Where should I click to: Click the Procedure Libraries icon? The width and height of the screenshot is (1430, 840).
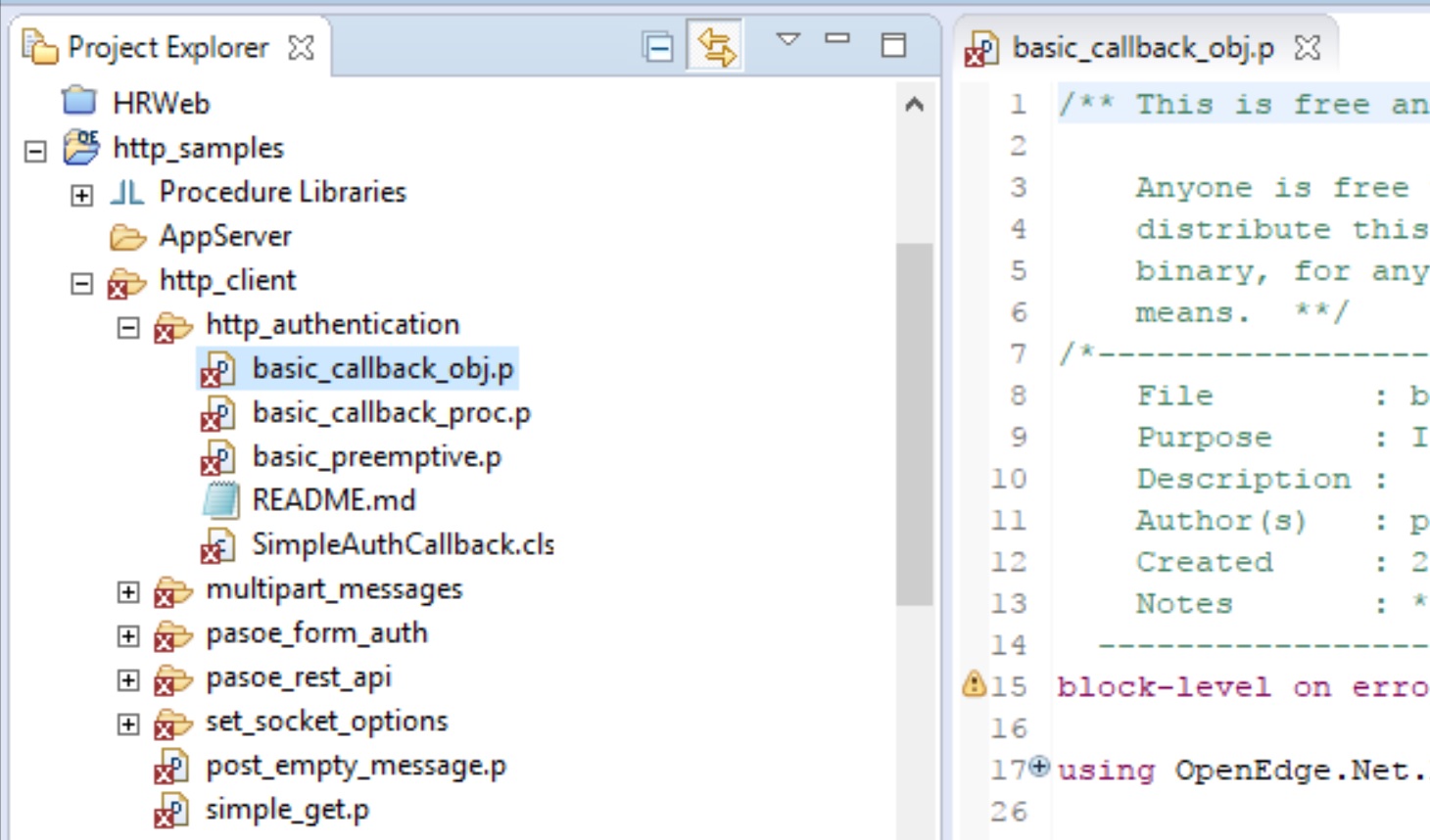(127, 192)
